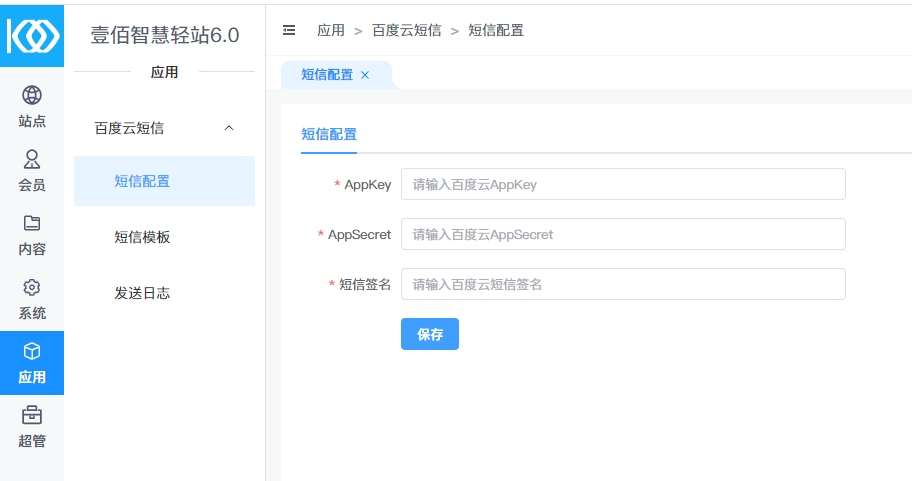Viewport: 912px width, 481px height.
Task: Close the 短信配置 tab with the X
Action: tap(365, 75)
